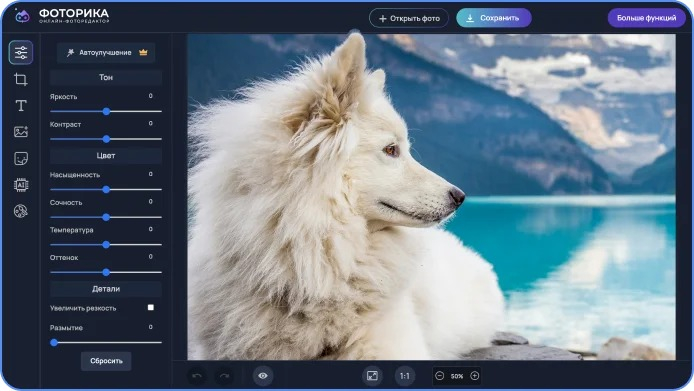Click the Сохранить button
This screenshot has width=694, height=391.
(x=494, y=18)
